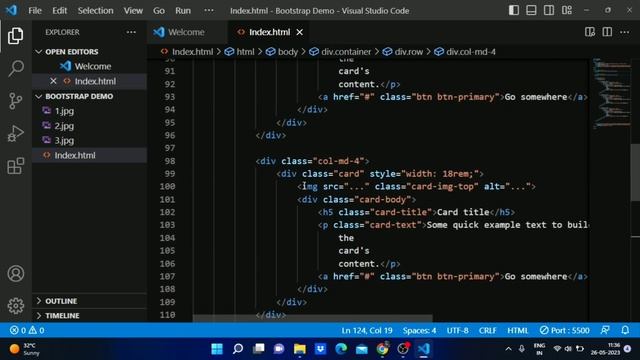Open the View menu
The height and width of the screenshot is (360, 640).
133,11
